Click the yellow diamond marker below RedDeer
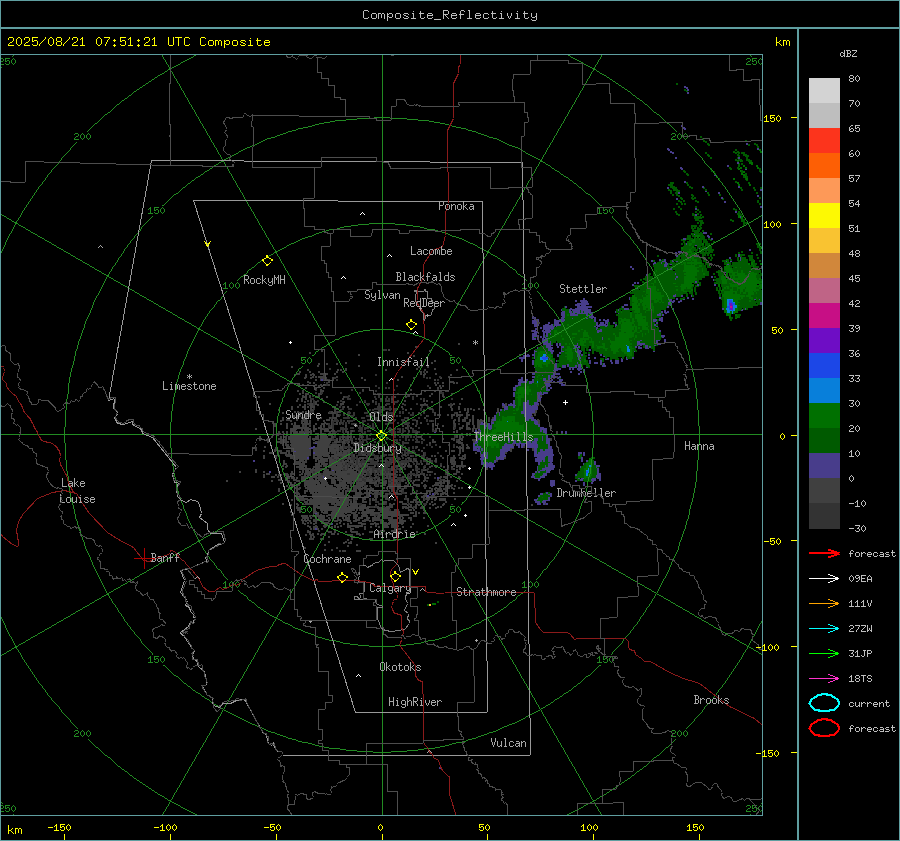This screenshot has height=841, width=900. point(411,325)
